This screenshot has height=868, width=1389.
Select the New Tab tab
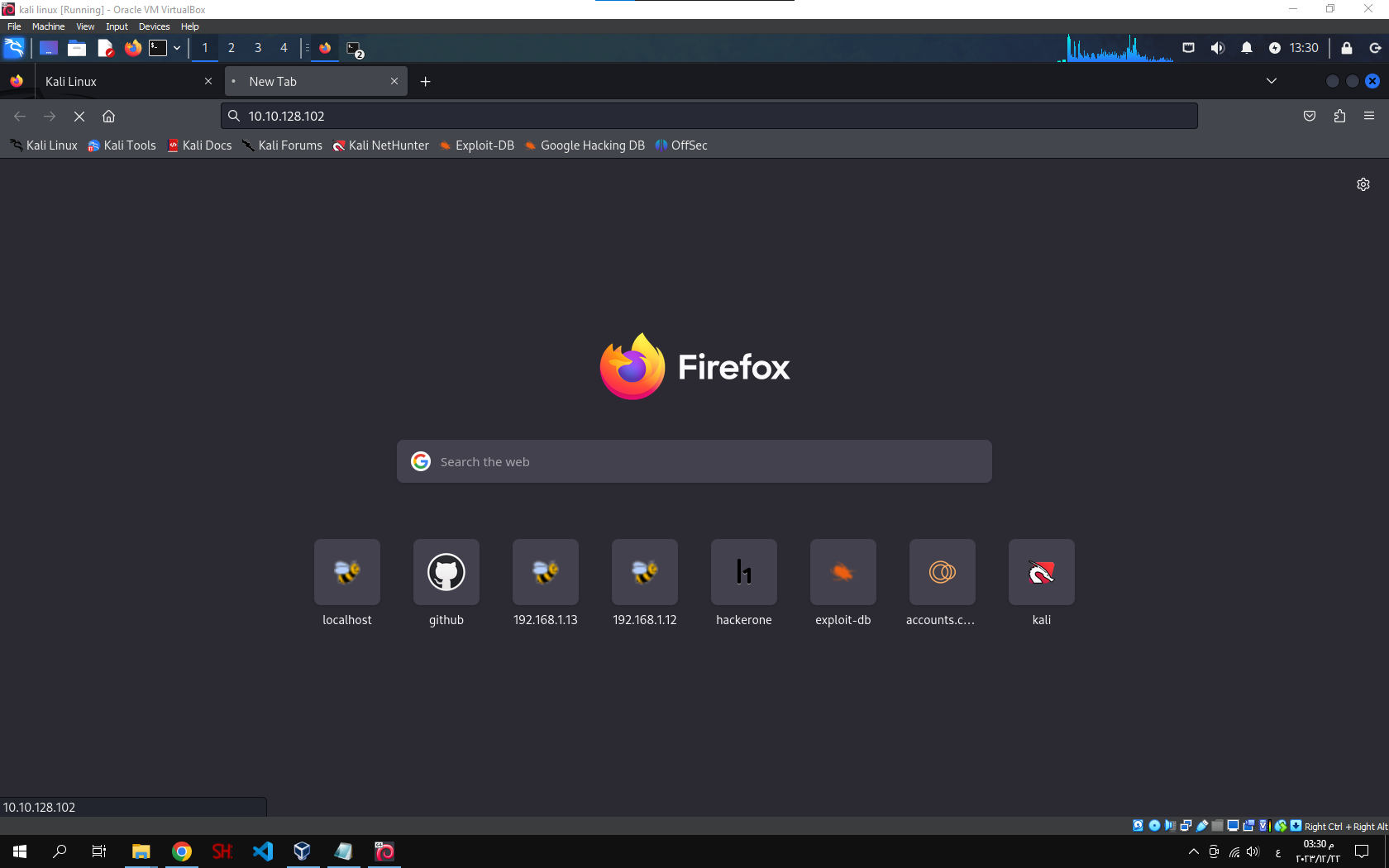point(316,81)
